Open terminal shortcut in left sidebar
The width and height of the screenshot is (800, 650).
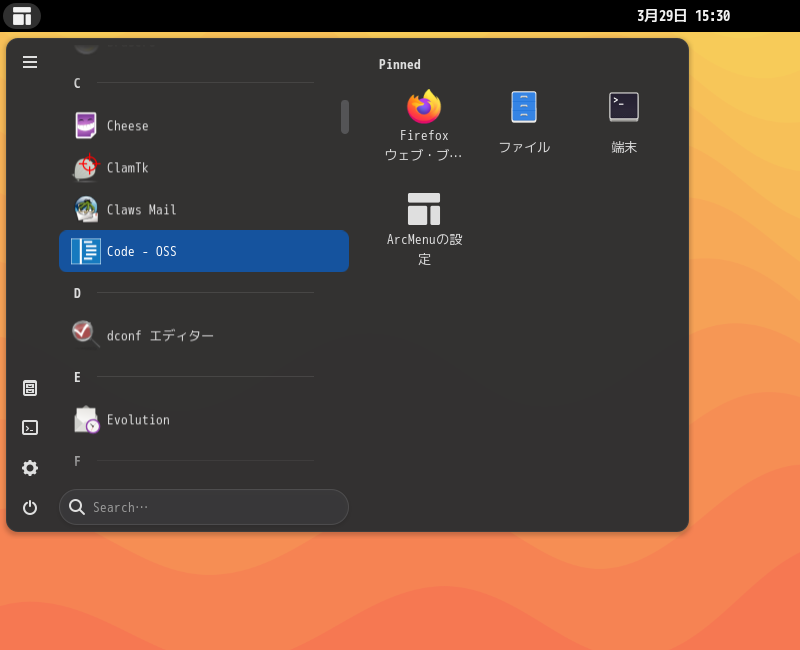point(30,428)
